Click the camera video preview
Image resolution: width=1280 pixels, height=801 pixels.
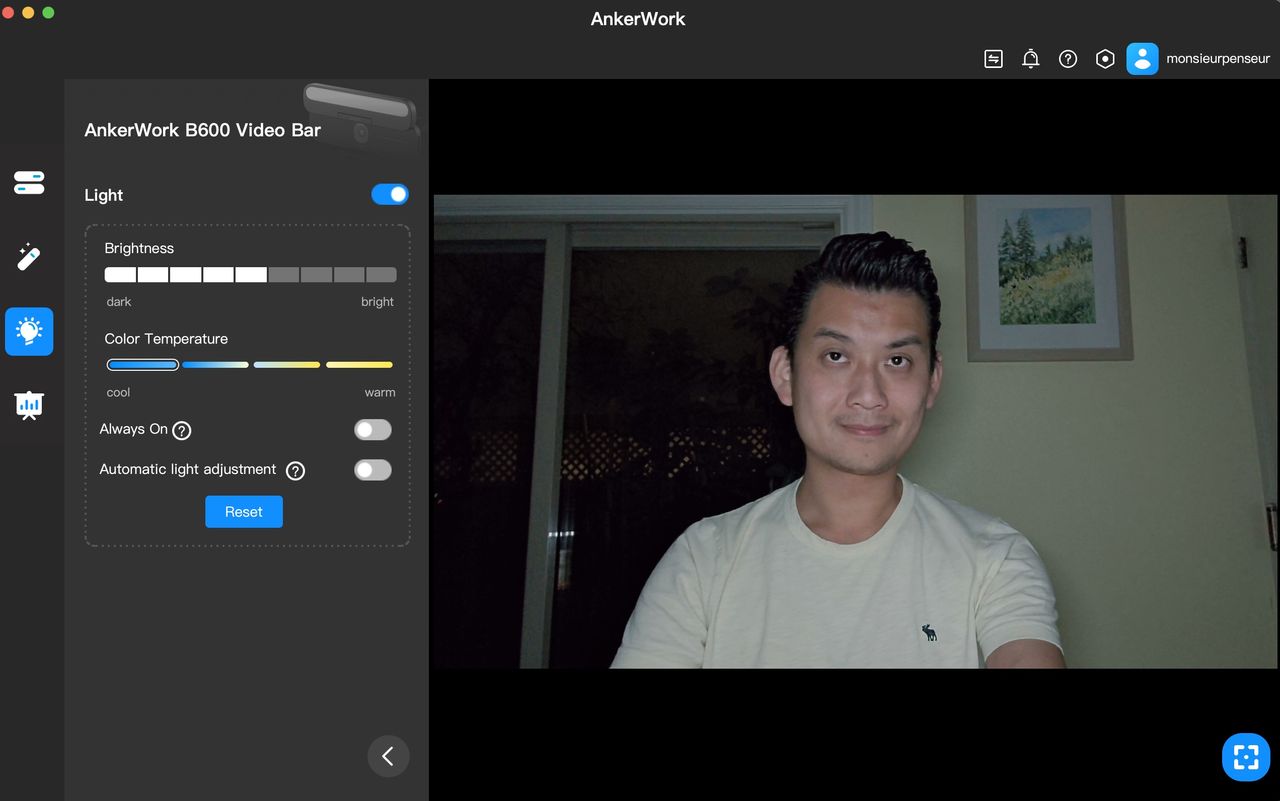click(855, 431)
